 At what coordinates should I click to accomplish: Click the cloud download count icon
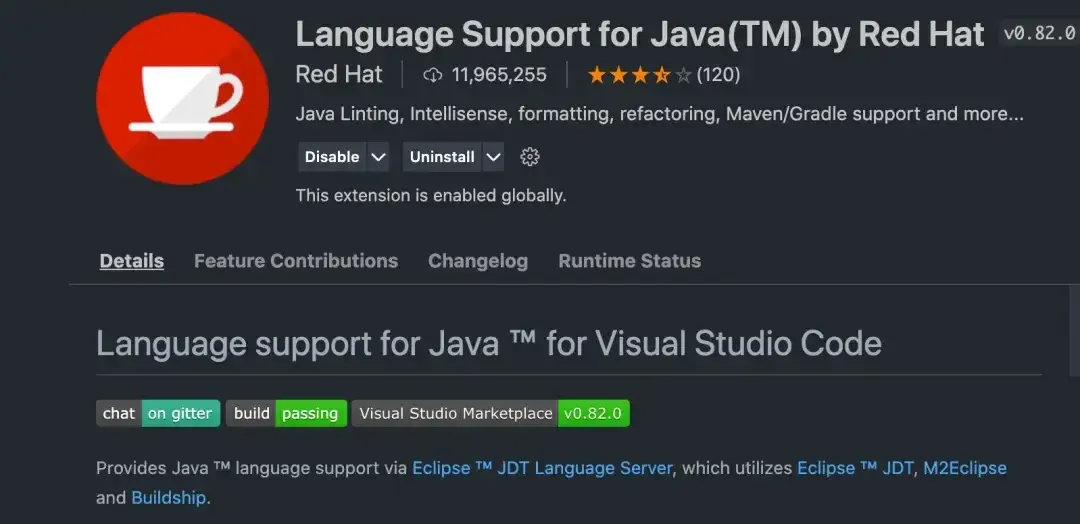433,75
